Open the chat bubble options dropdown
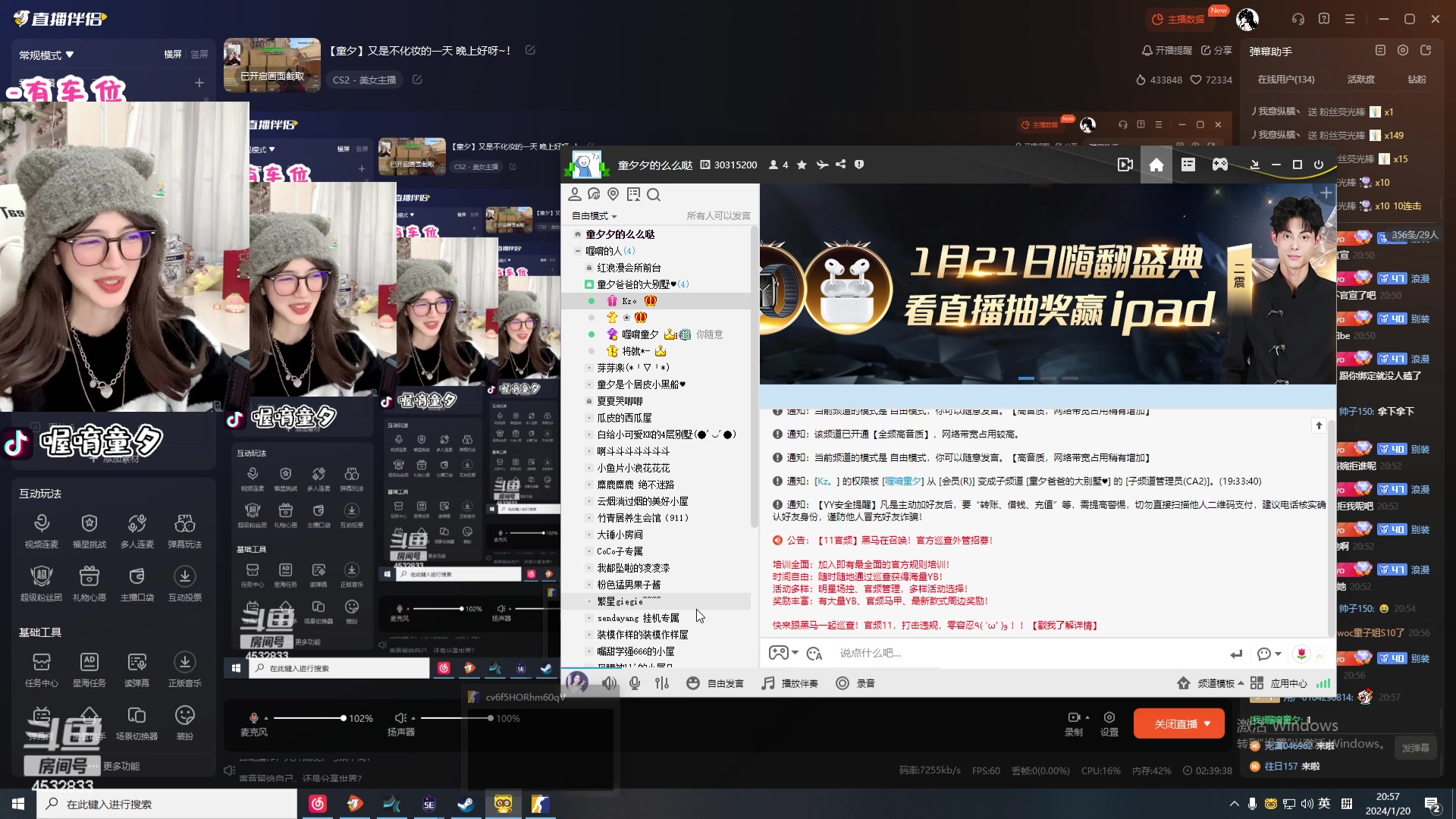This screenshot has width=1456, height=819. click(1278, 654)
